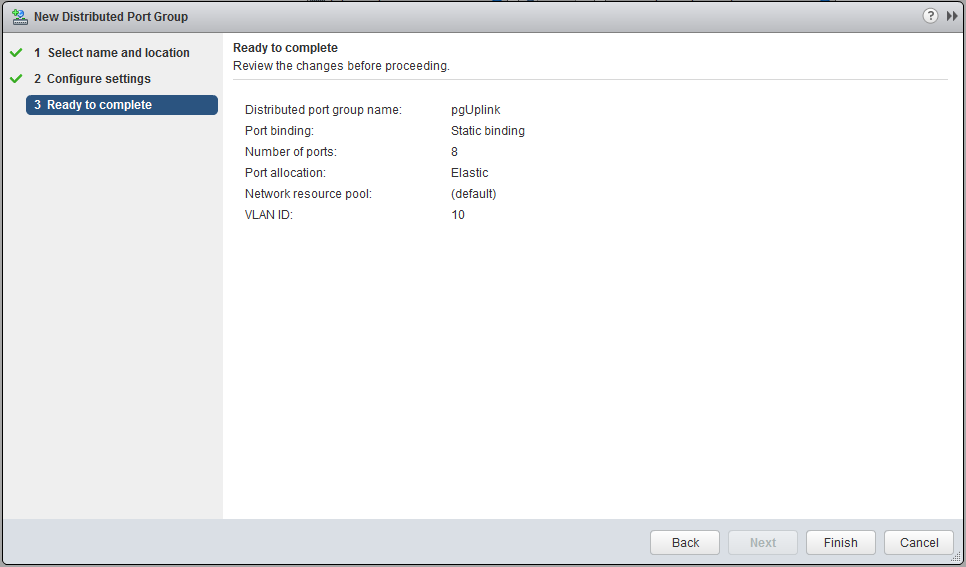966x567 pixels.
Task: Click green checkmark beside Configure settings
Action: click(16, 78)
